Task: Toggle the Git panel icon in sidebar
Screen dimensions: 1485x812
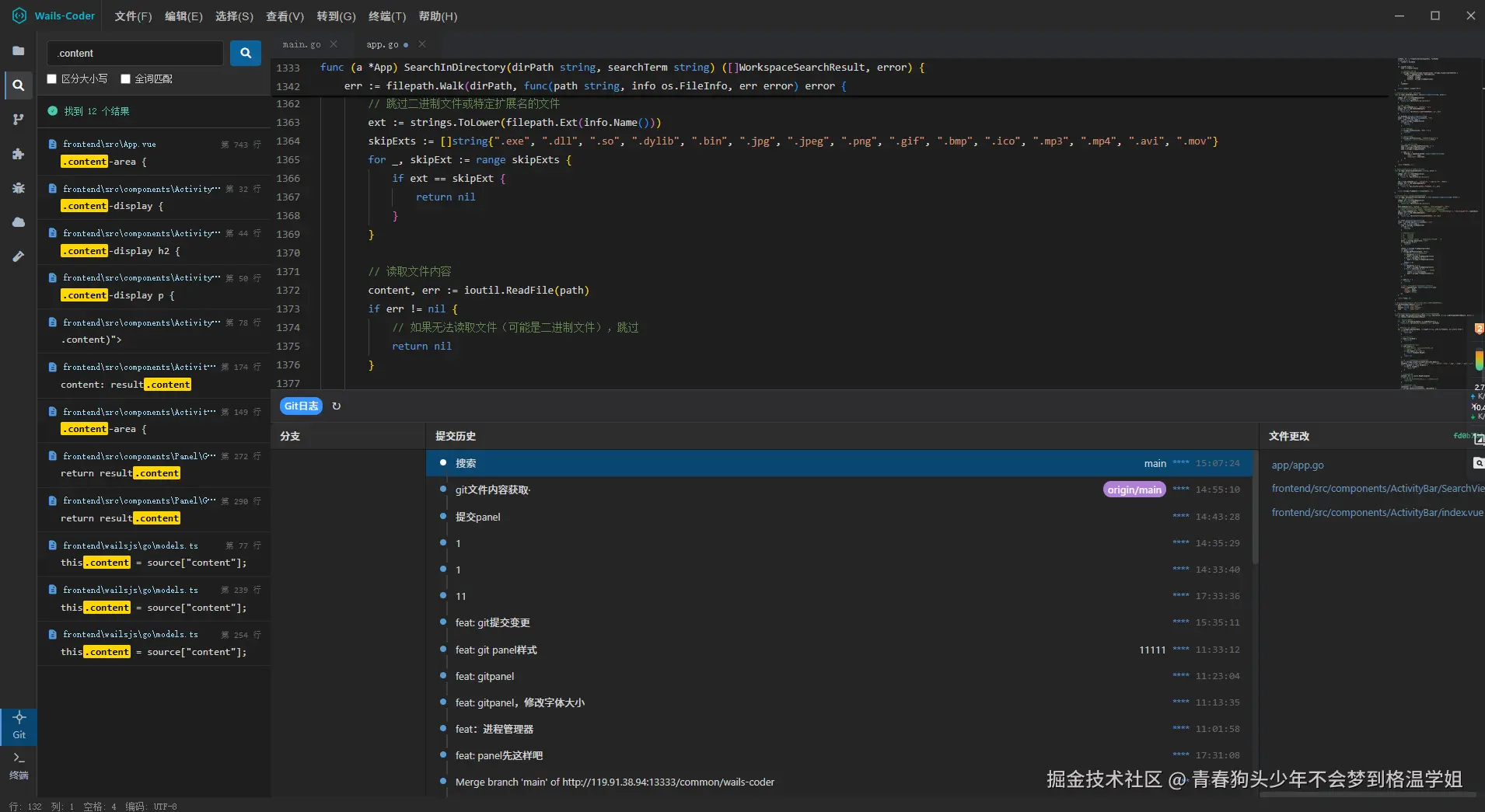Action: (19, 726)
